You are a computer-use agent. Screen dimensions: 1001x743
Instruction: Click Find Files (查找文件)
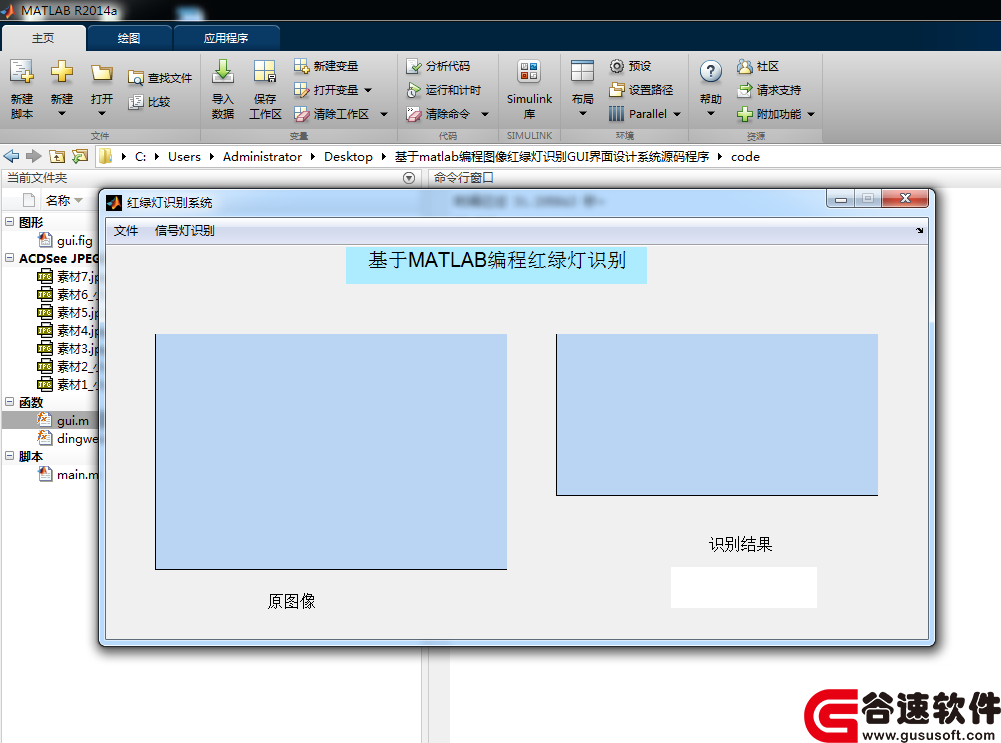(x=160, y=78)
